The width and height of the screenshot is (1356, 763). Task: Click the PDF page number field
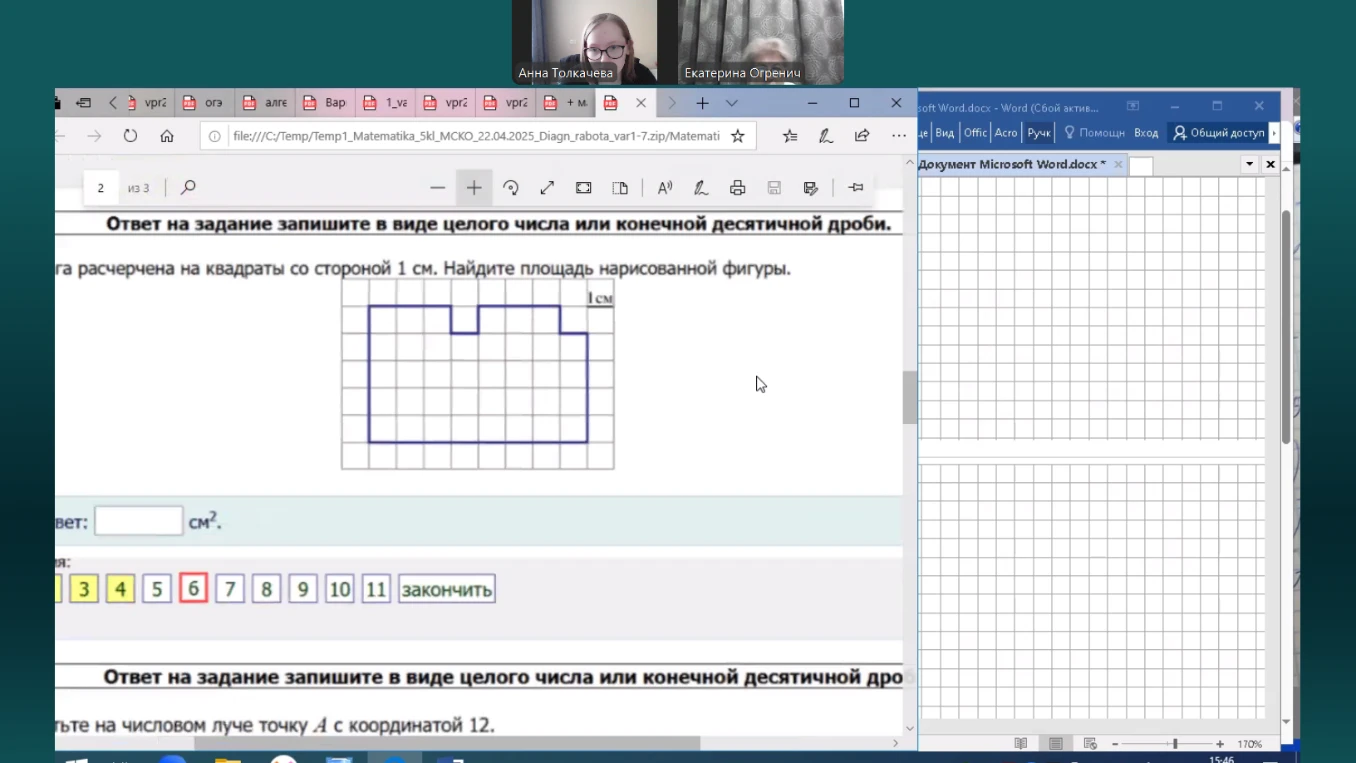click(100, 188)
